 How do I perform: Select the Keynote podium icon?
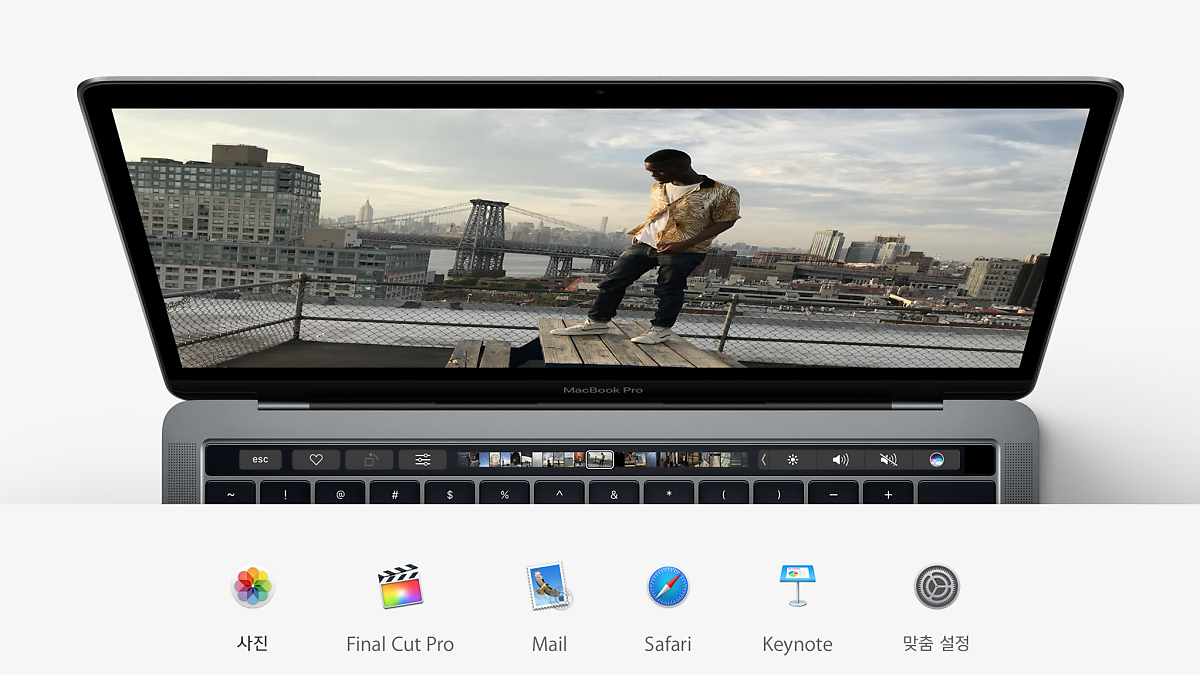797,586
